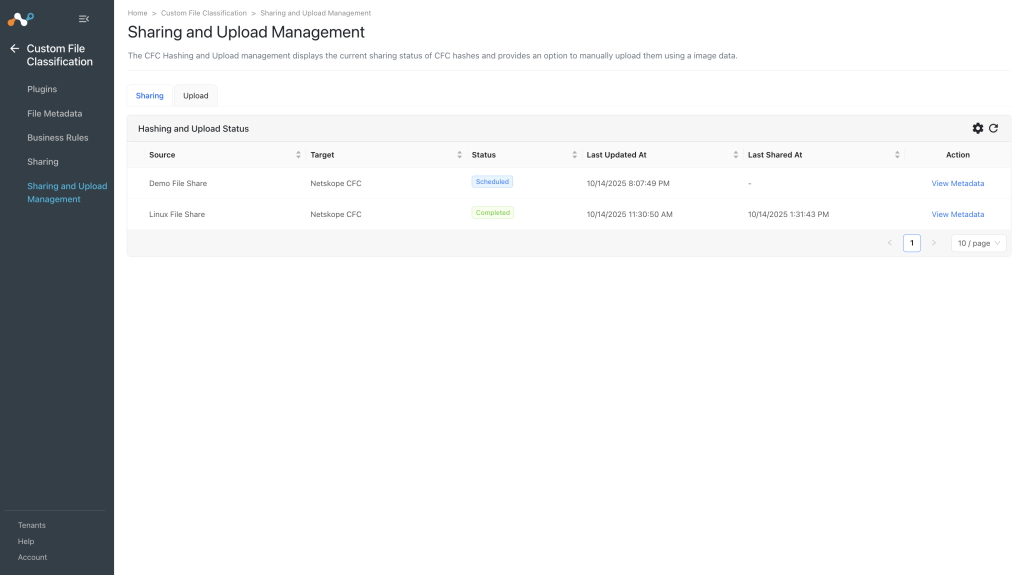Image resolution: width=1024 pixels, height=575 pixels.
Task: Sort by Target column arrows
Action: [x=459, y=155]
